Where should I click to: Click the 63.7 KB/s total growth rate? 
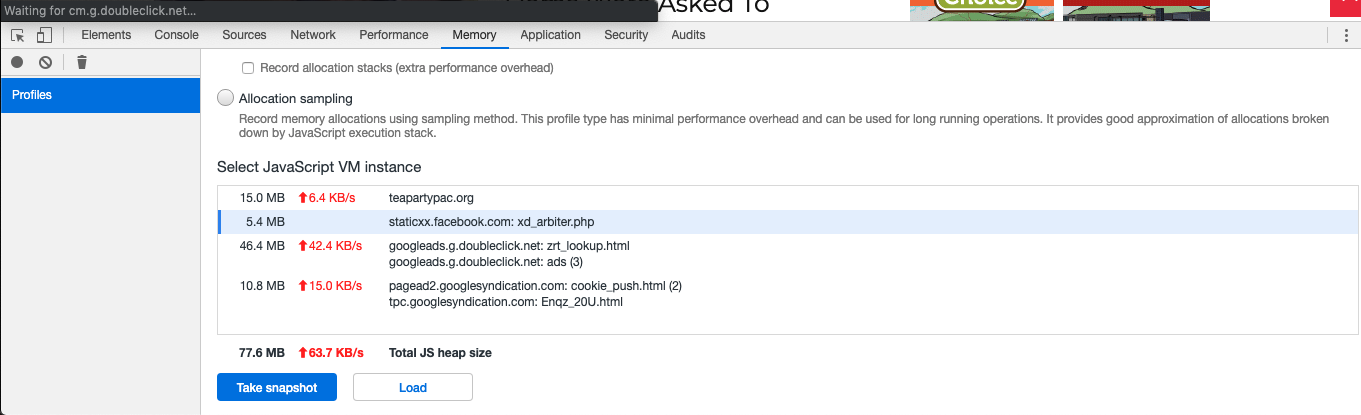click(331, 353)
